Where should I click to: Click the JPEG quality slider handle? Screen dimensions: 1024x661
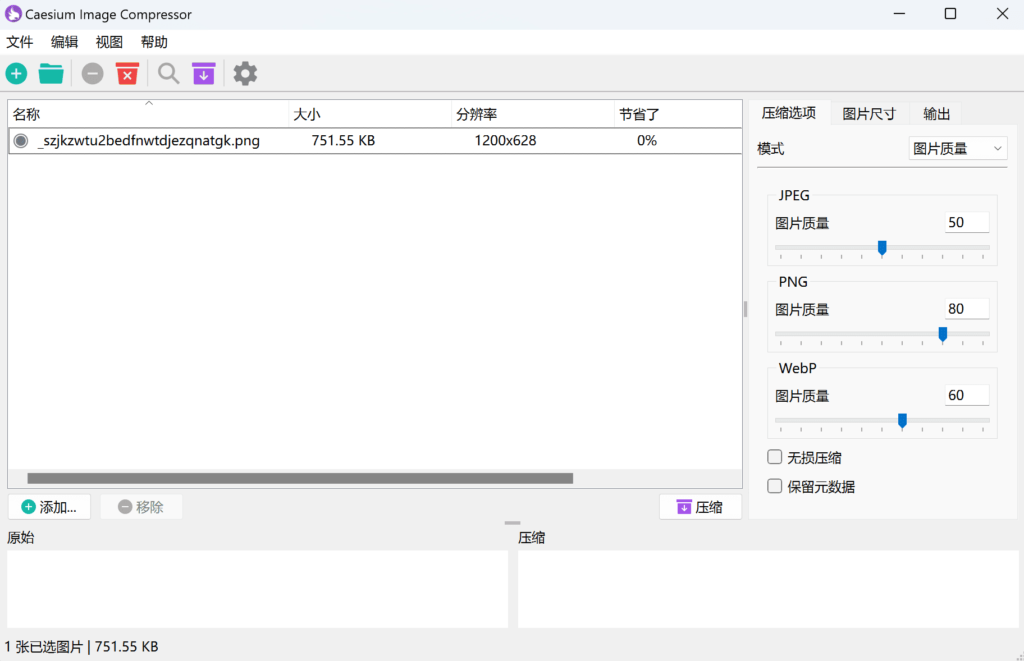(882, 248)
